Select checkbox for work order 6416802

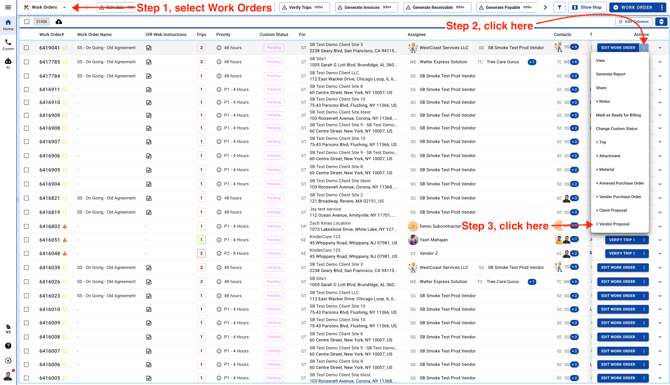coord(26,226)
